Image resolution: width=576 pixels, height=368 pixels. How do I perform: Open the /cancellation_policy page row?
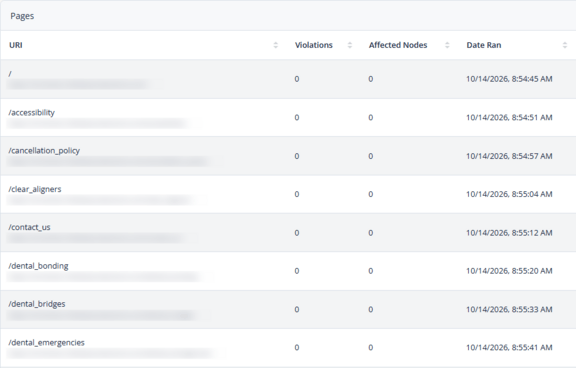point(288,156)
